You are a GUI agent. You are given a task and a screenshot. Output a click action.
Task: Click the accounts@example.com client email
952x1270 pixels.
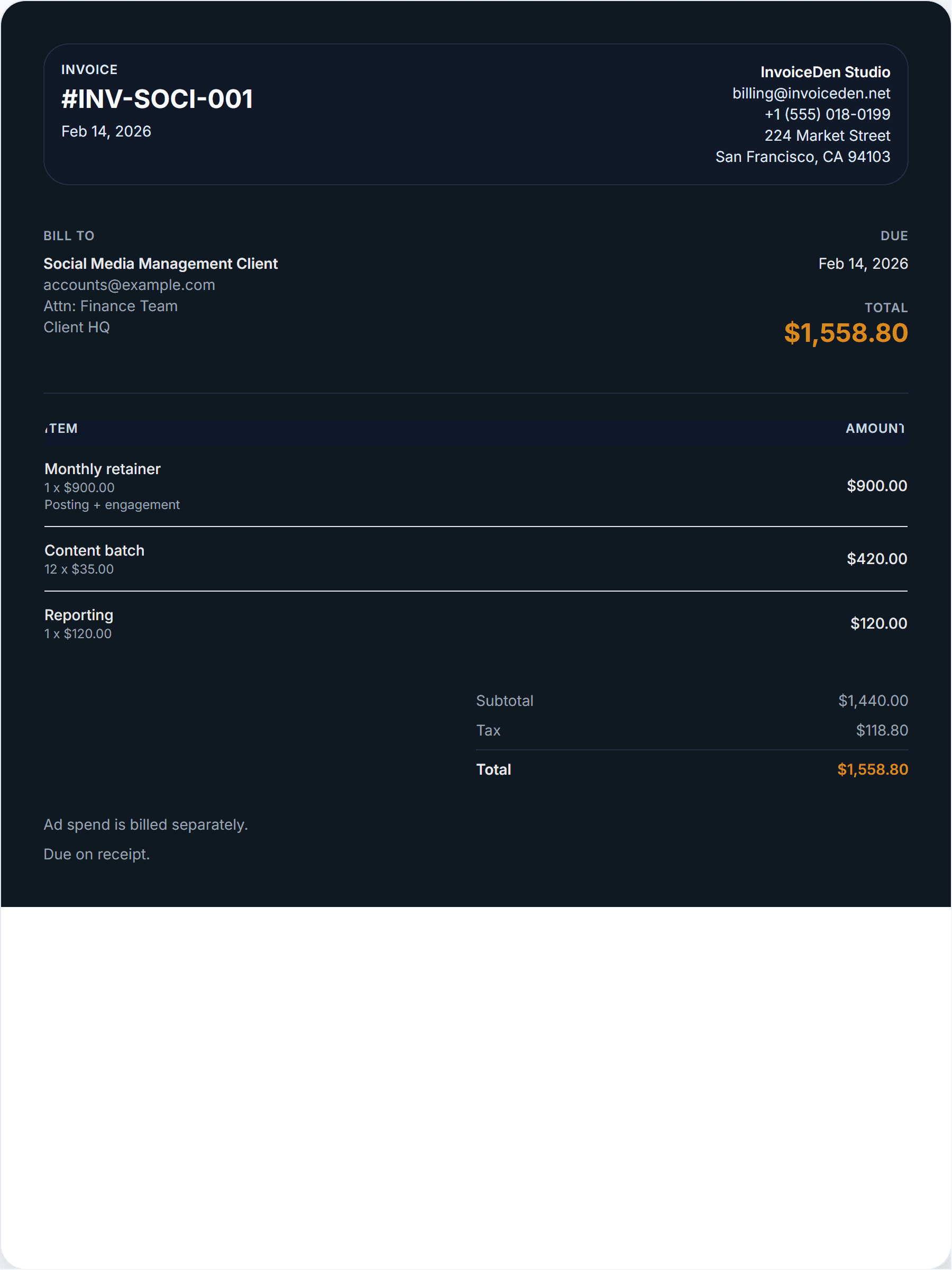129,285
